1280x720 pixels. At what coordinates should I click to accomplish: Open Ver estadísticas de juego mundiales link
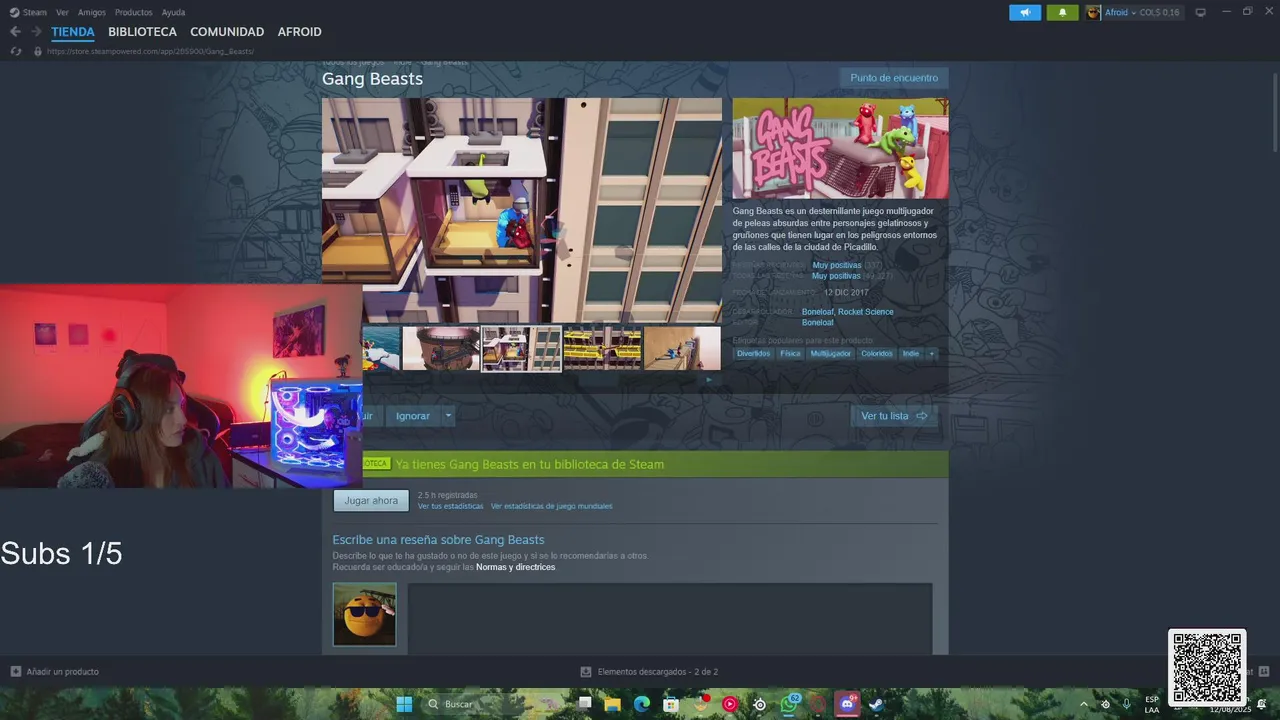551,506
